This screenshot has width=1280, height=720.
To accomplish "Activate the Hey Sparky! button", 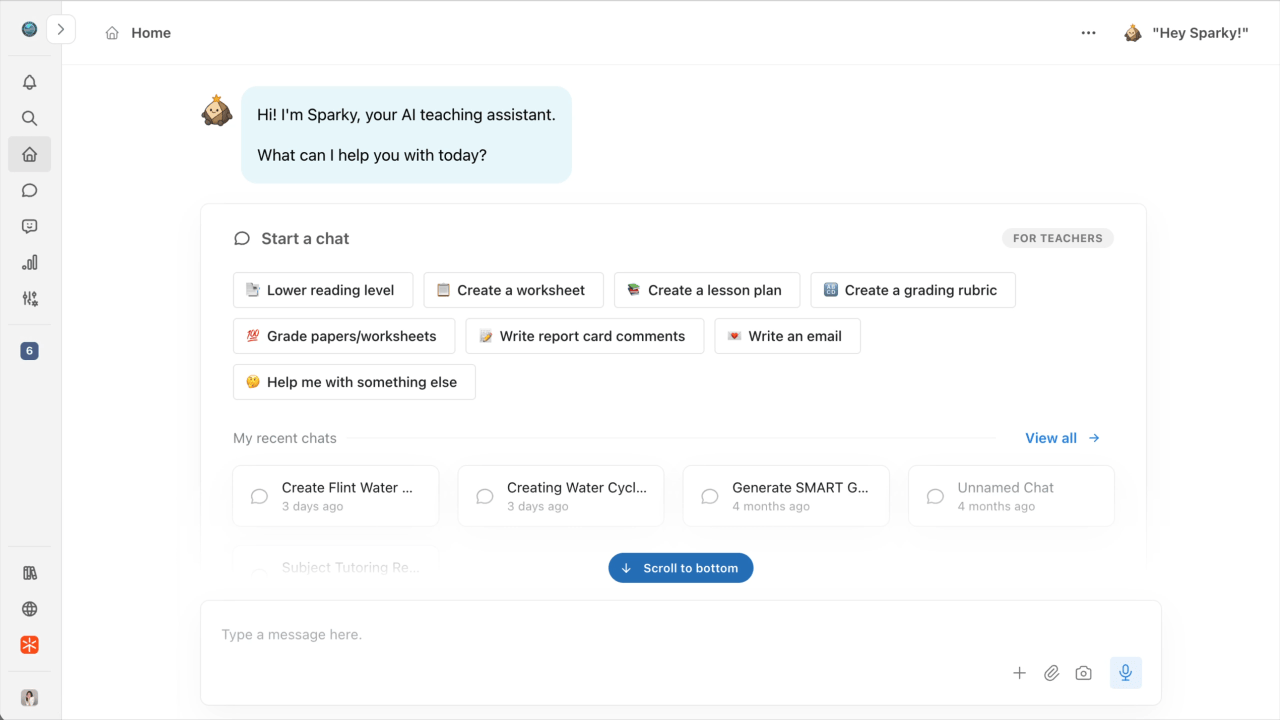I will pyautogui.click(x=1186, y=32).
